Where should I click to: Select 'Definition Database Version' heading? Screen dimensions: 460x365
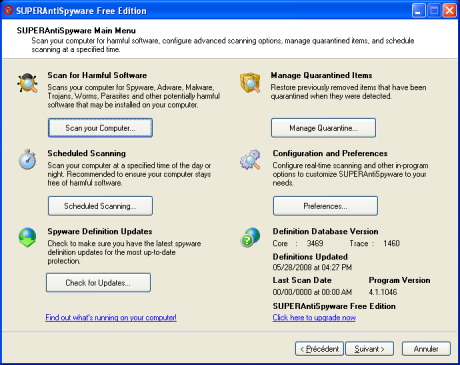pyautogui.click(x=325, y=231)
